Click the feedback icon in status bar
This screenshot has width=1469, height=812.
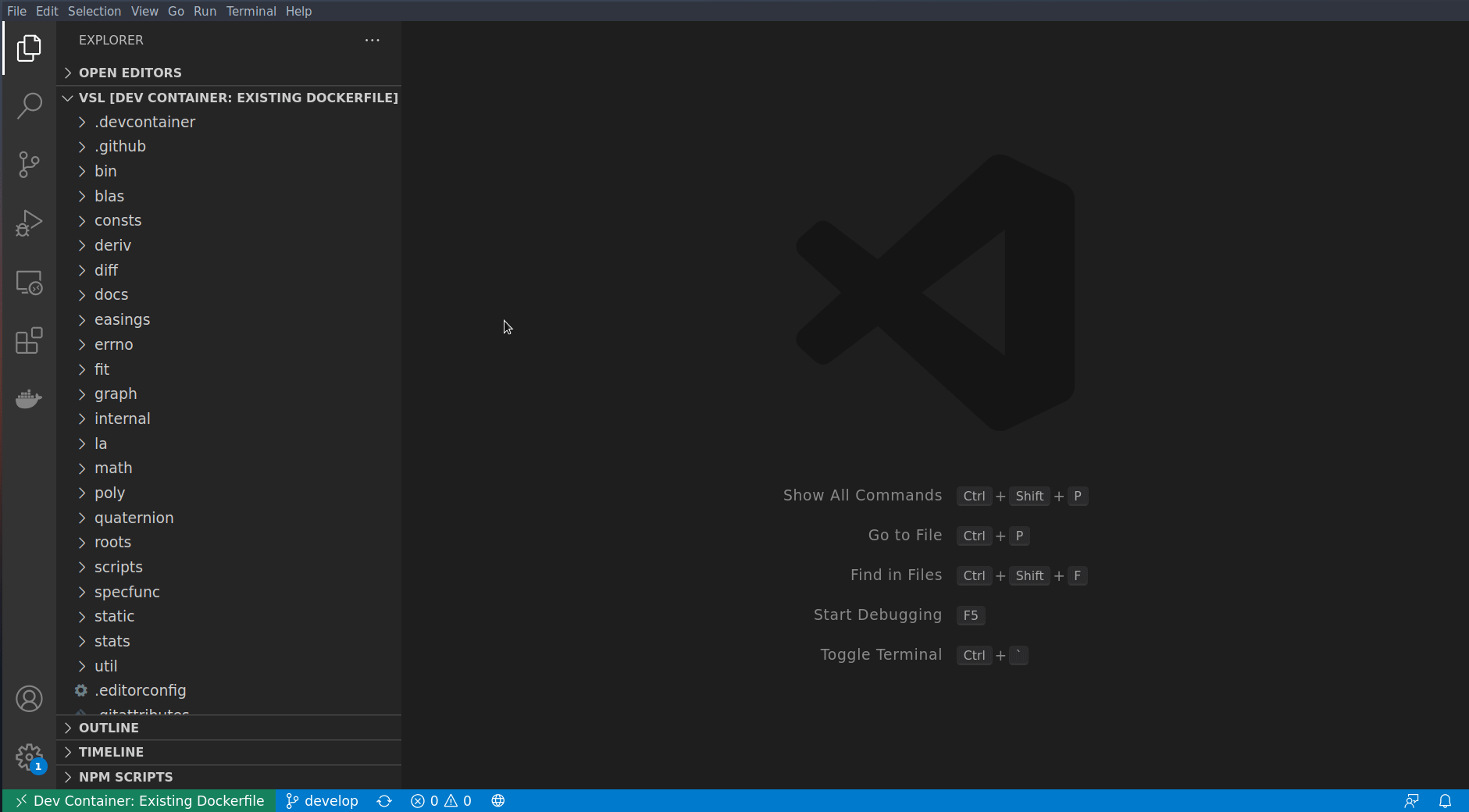1411,801
